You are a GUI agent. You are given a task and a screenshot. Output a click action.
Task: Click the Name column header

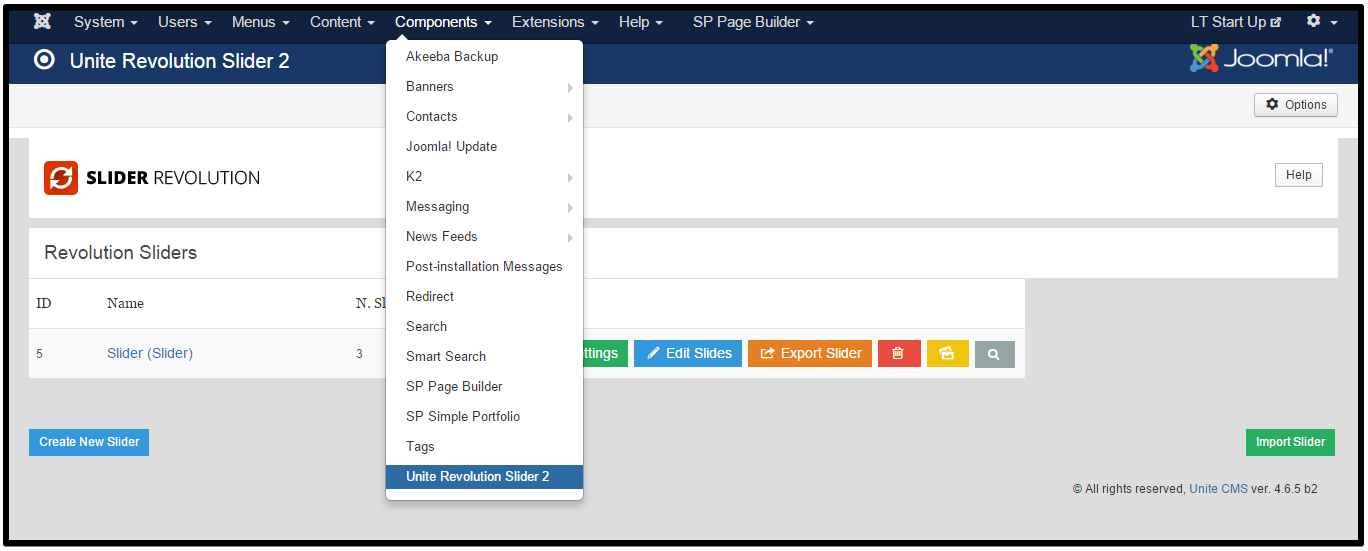(125, 304)
